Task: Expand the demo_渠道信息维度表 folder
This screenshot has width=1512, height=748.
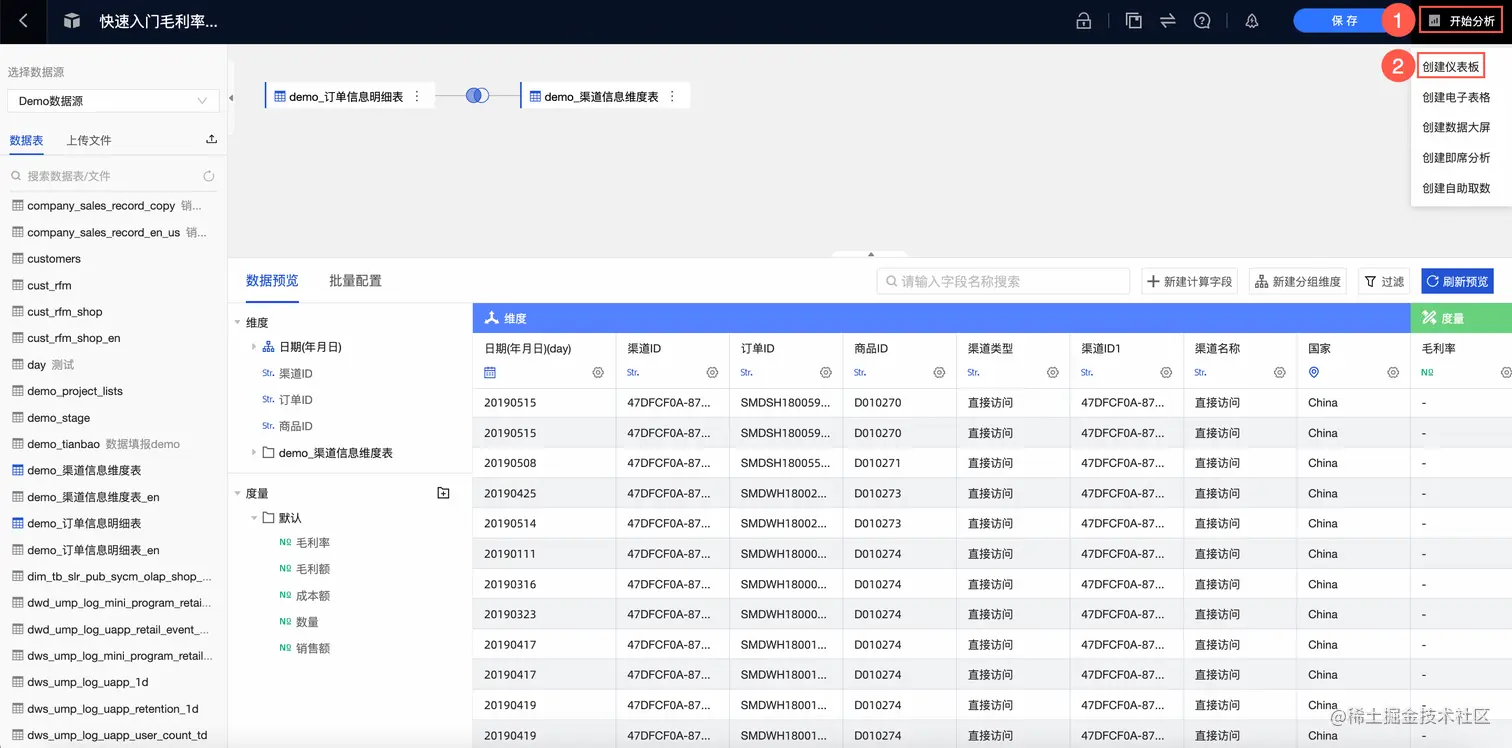Action: click(254, 453)
